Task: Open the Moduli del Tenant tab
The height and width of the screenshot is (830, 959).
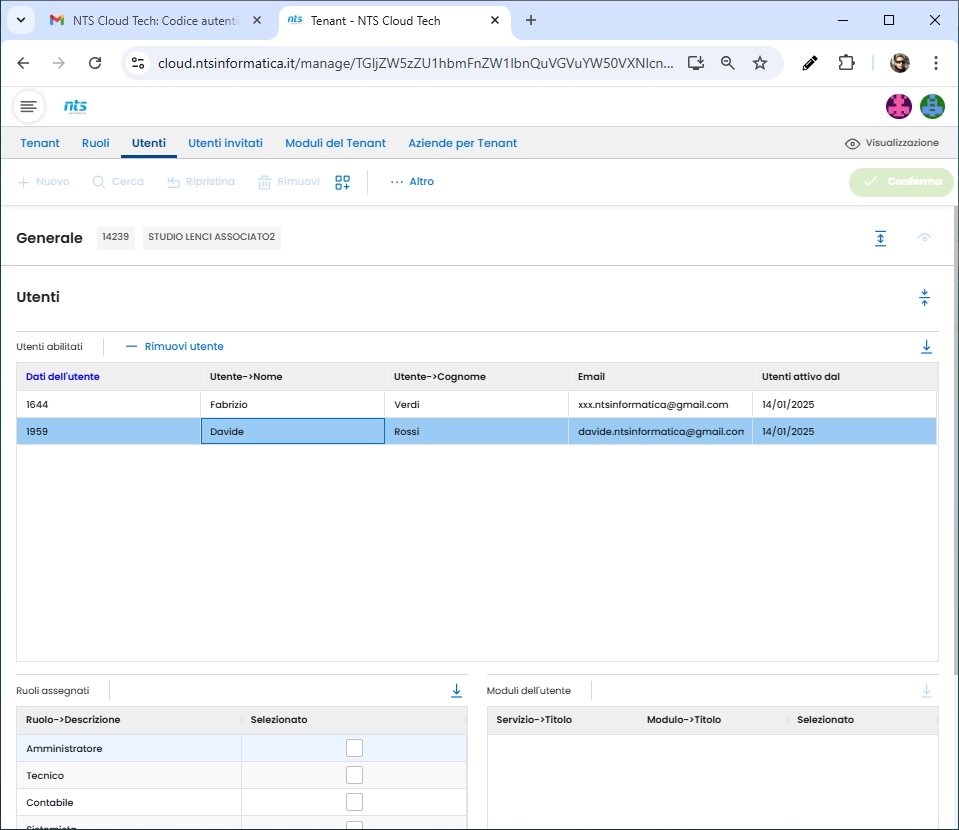Action: (x=335, y=143)
